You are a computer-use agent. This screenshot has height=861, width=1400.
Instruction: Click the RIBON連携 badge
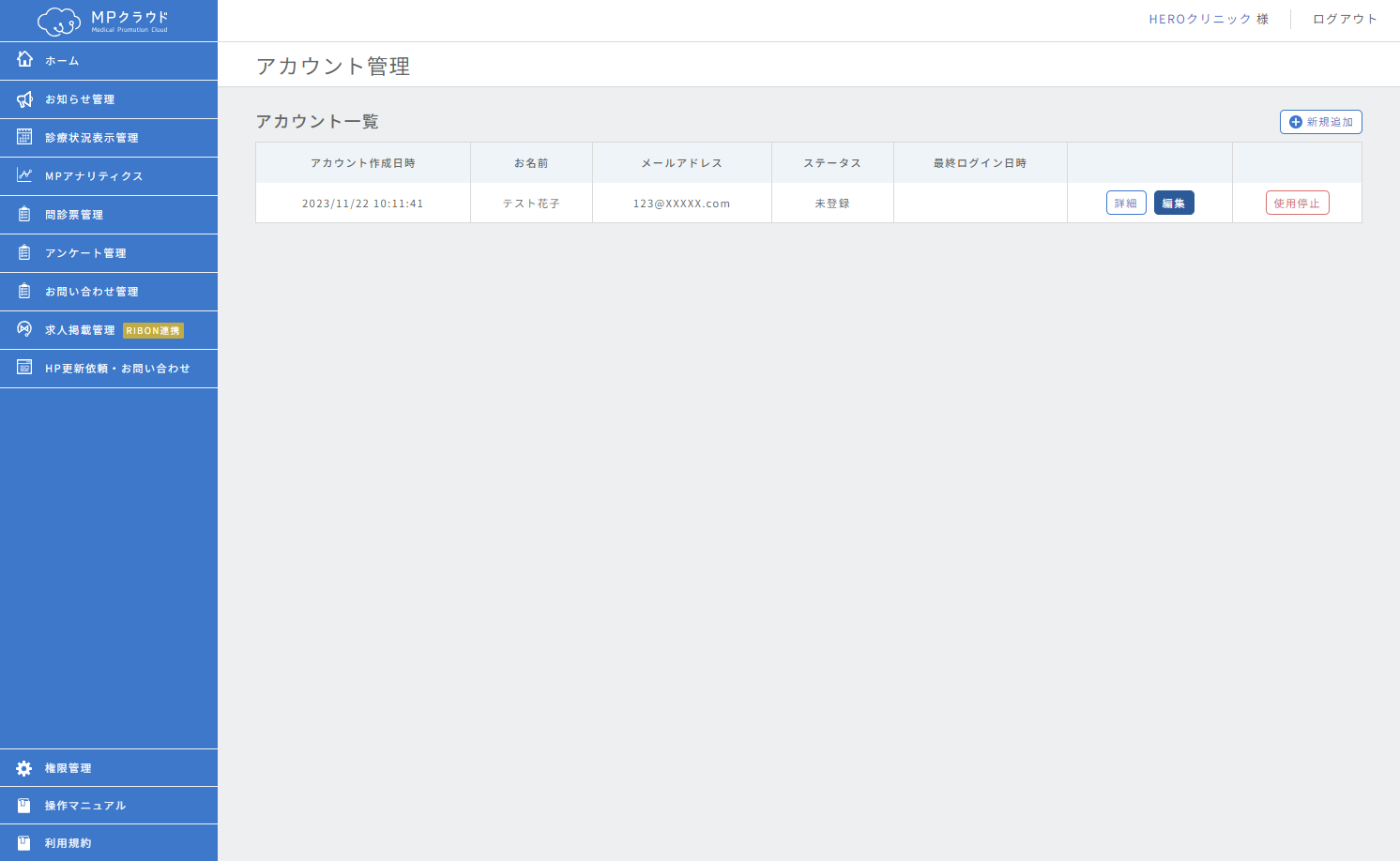pyautogui.click(x=153, y=330)
